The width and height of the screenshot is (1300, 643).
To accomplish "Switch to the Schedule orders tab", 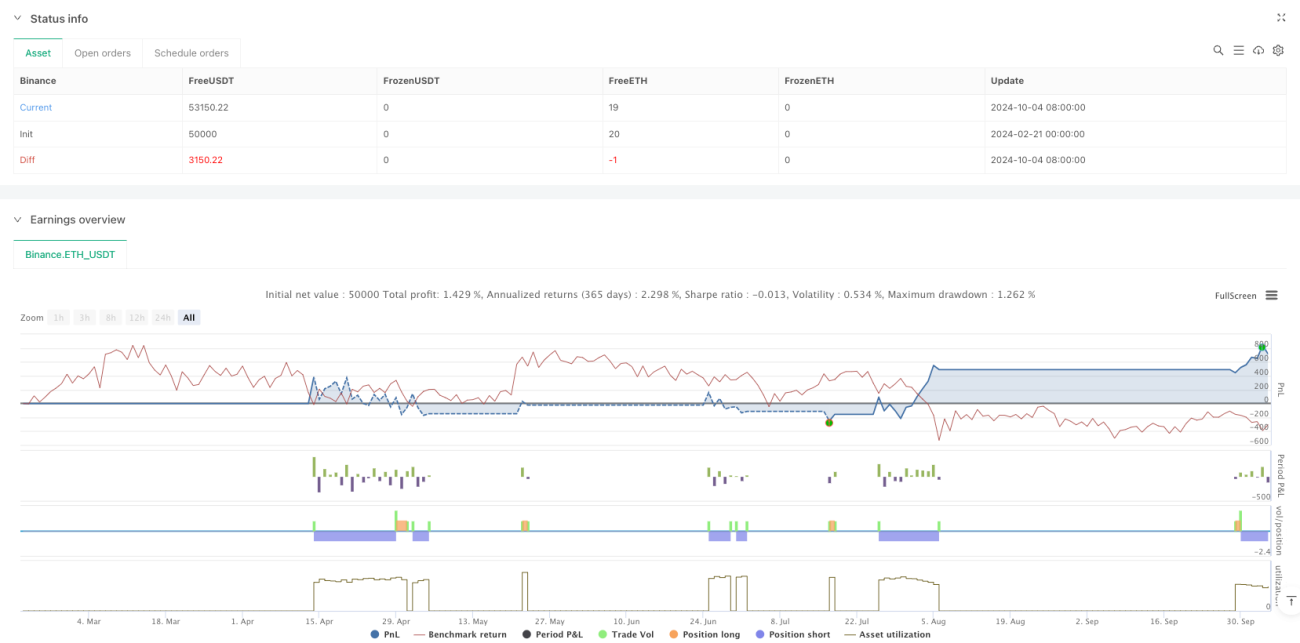I will pyautogui.click(x=192, y=53).
